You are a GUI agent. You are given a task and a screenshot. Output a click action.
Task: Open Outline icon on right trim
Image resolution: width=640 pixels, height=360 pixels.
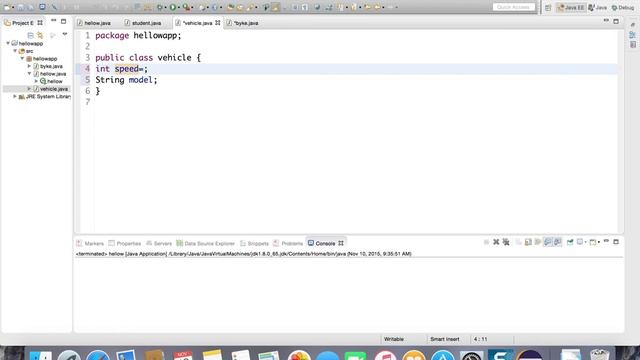(633, 35)
